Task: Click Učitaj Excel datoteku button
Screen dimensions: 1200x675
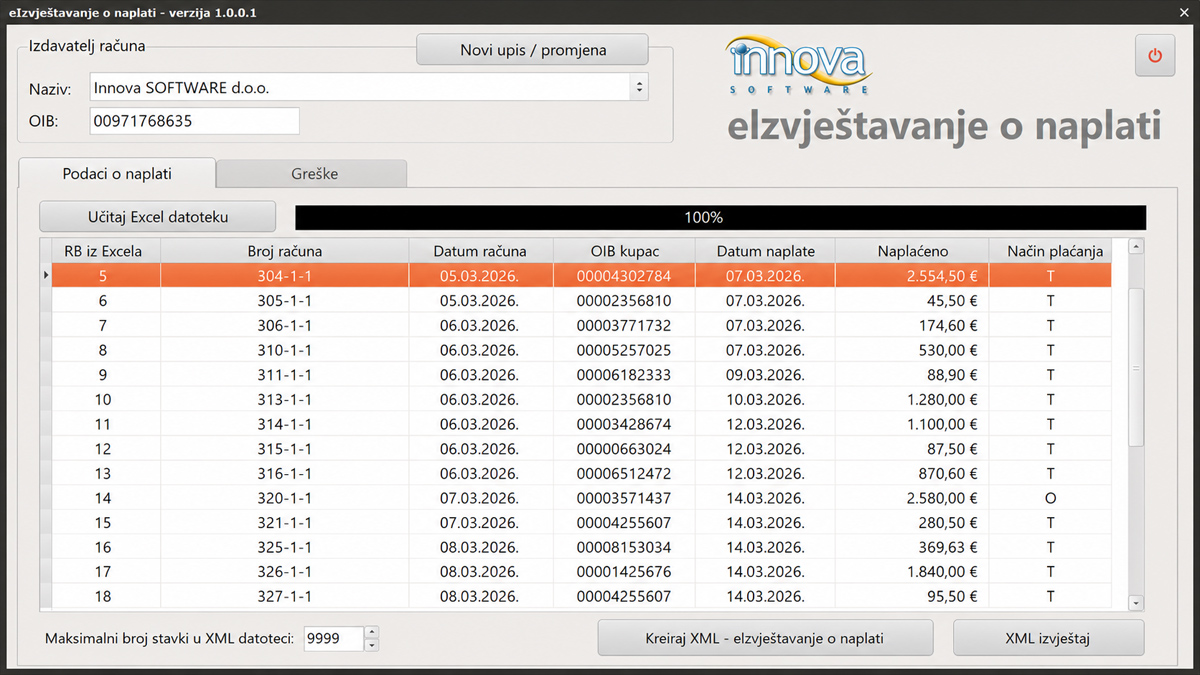Action: [157, 216]
